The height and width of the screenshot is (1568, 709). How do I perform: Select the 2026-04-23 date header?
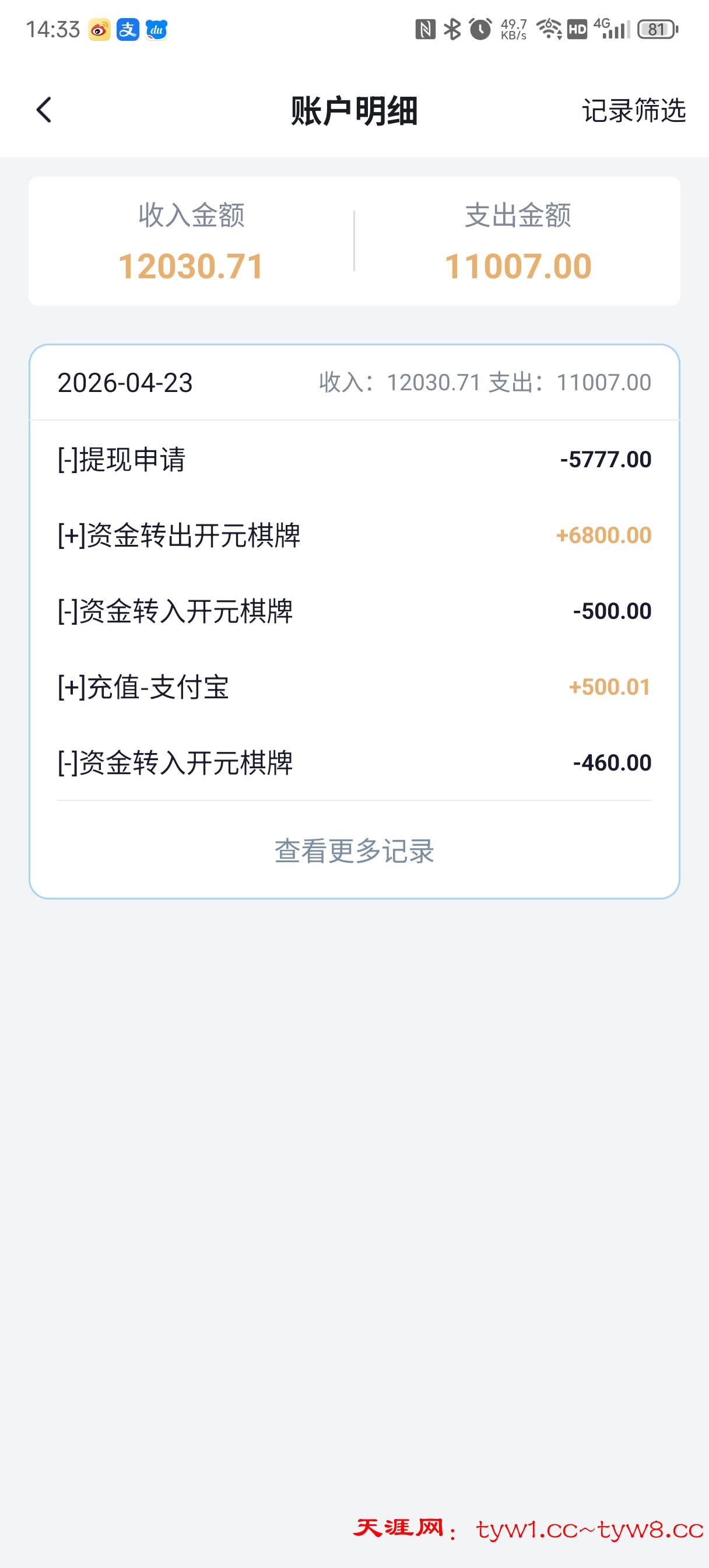[x=125, y=383]
